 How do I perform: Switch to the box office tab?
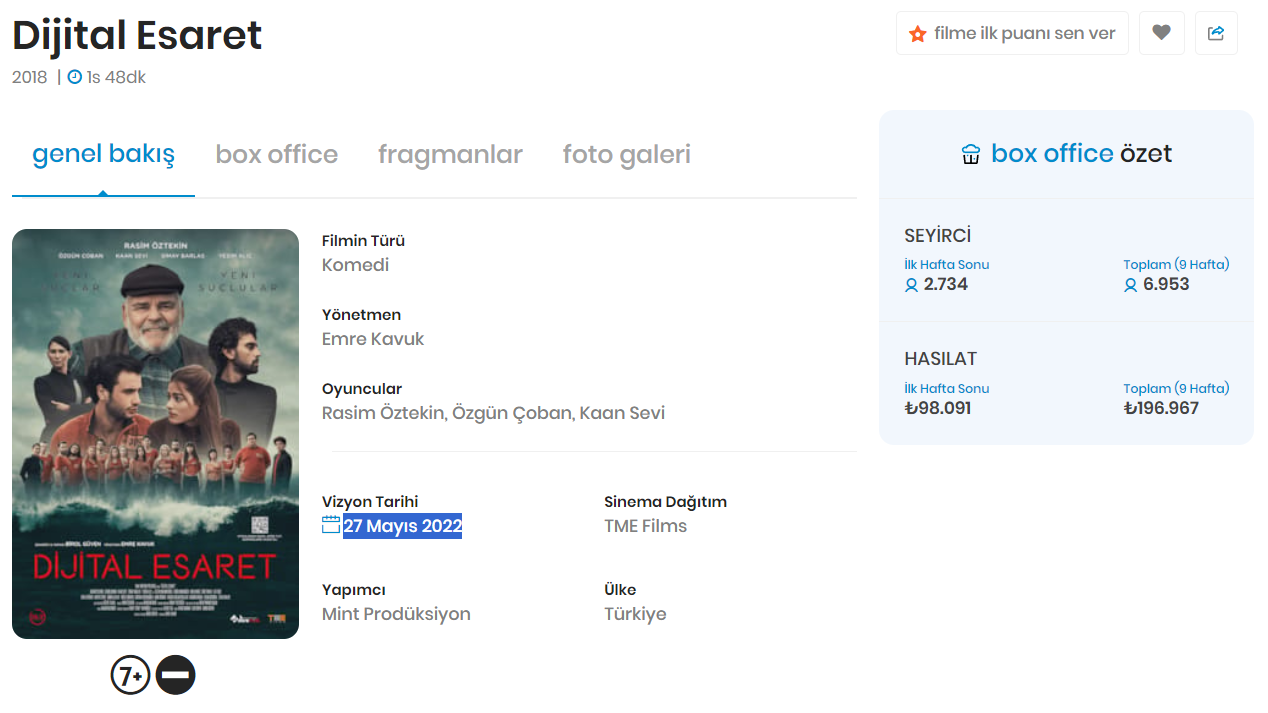(x=277, y=155)
